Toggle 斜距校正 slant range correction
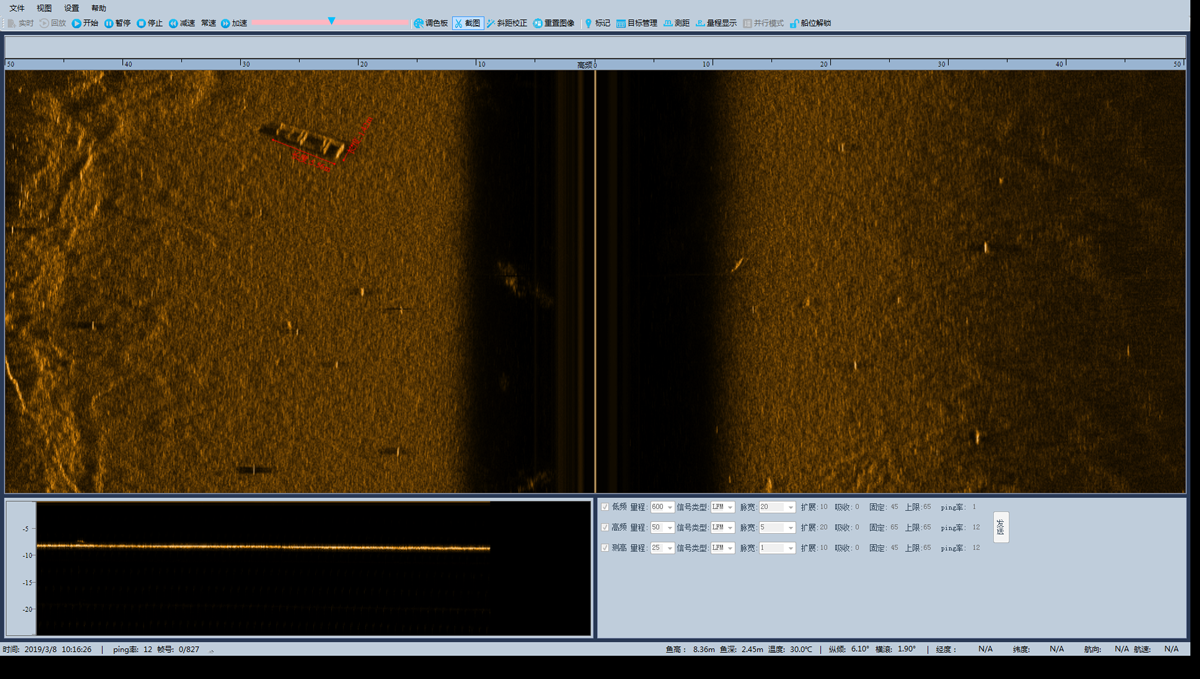Image resolution: width=1200 pixels, height=679 pixels. 506,23
